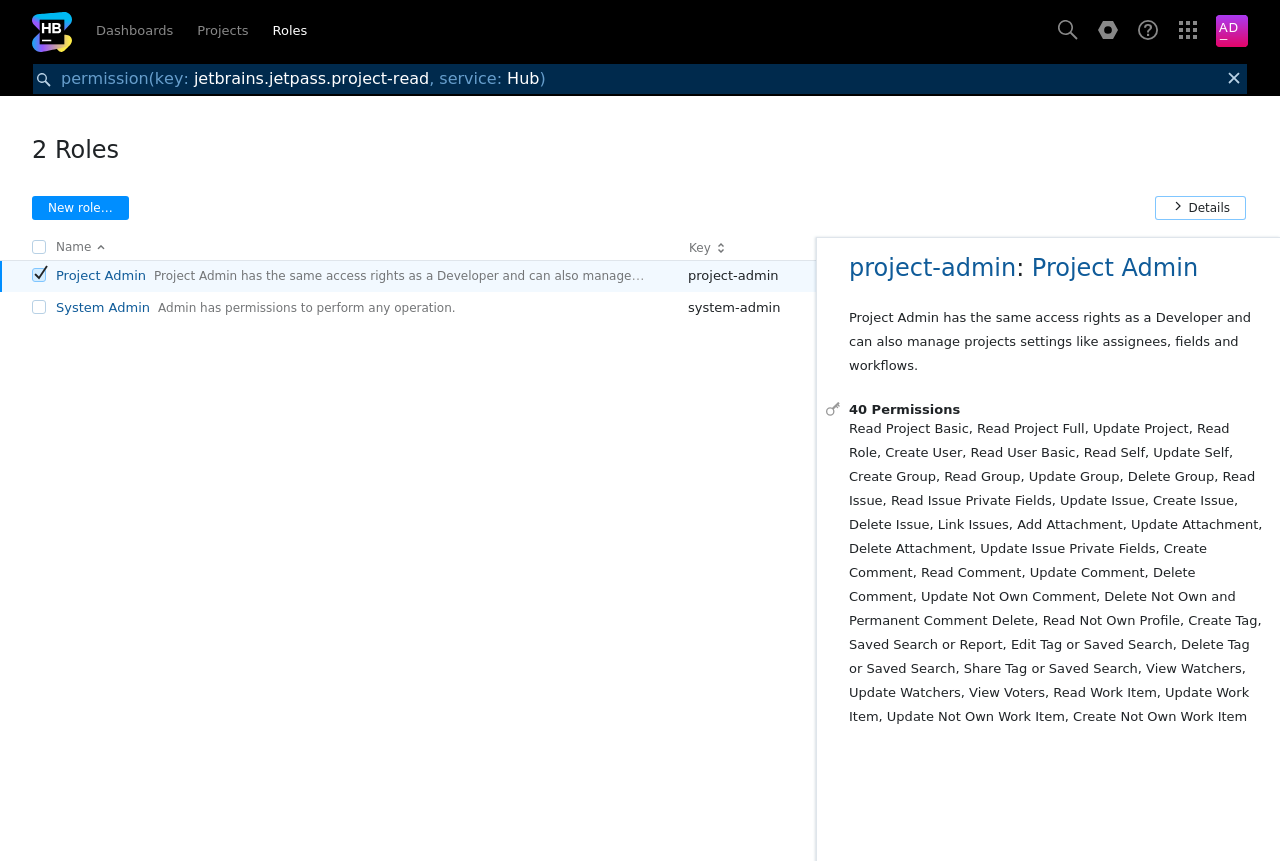Go to the Dashboards menu
The height and width of the screenshot is (861, 1280).
tap(134, 31)
